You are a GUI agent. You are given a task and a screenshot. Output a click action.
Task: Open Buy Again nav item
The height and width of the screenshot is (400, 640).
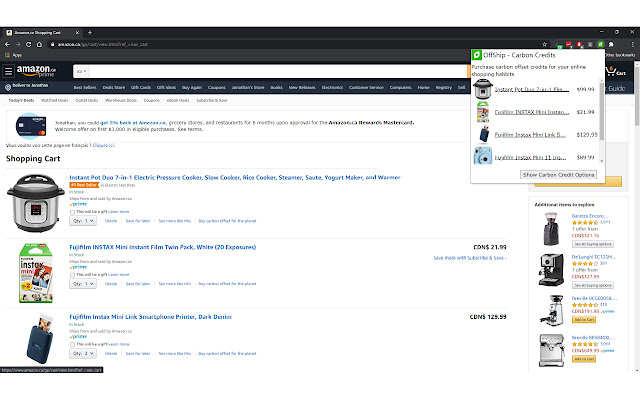click(x=192, y=87)
